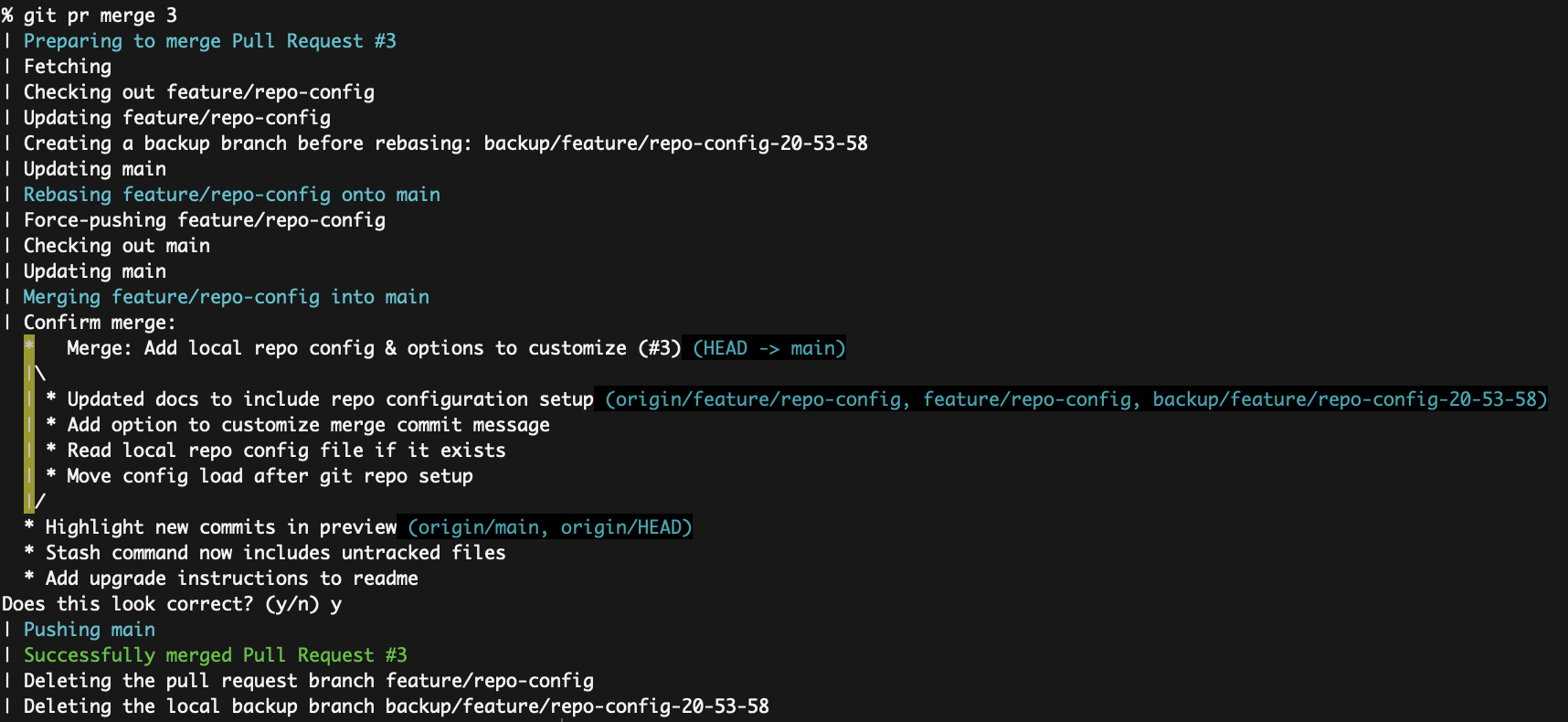This screenshot has height=722, width=1568.
Task: Click the 'Confirm merge:' line
Action: [x=100, y=323]
